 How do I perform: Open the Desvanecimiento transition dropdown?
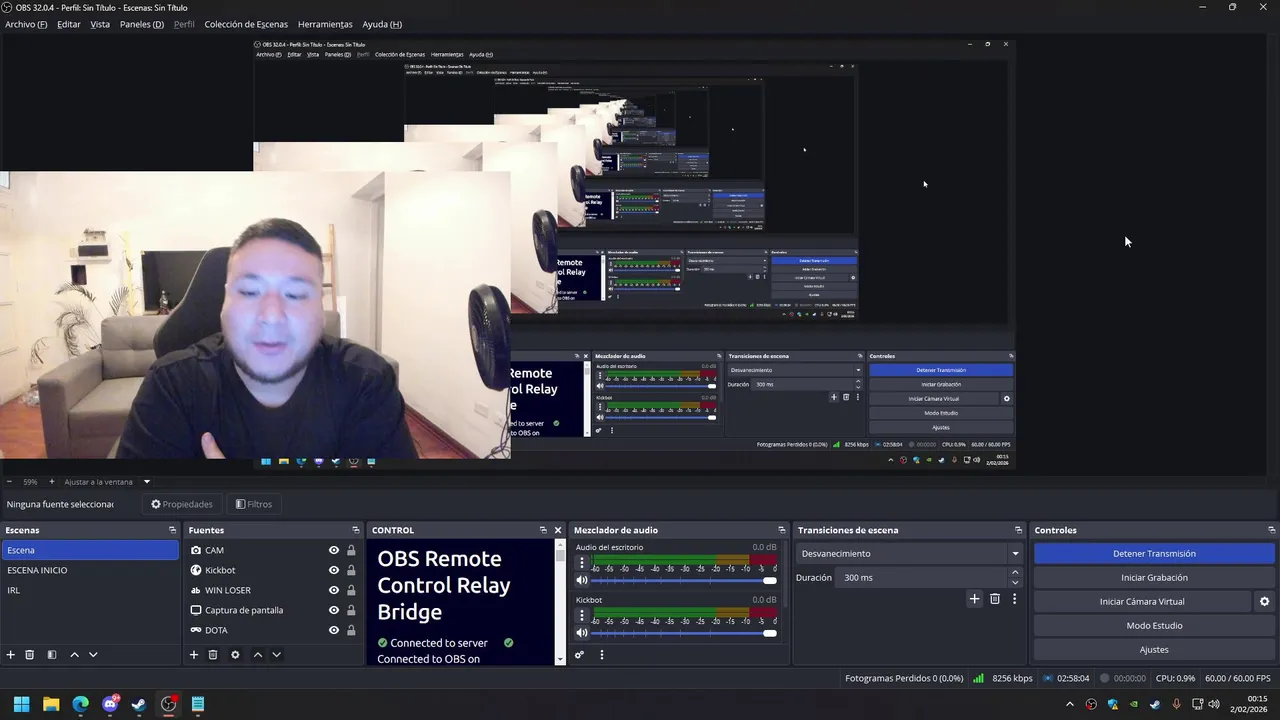(x=910, y=554)
